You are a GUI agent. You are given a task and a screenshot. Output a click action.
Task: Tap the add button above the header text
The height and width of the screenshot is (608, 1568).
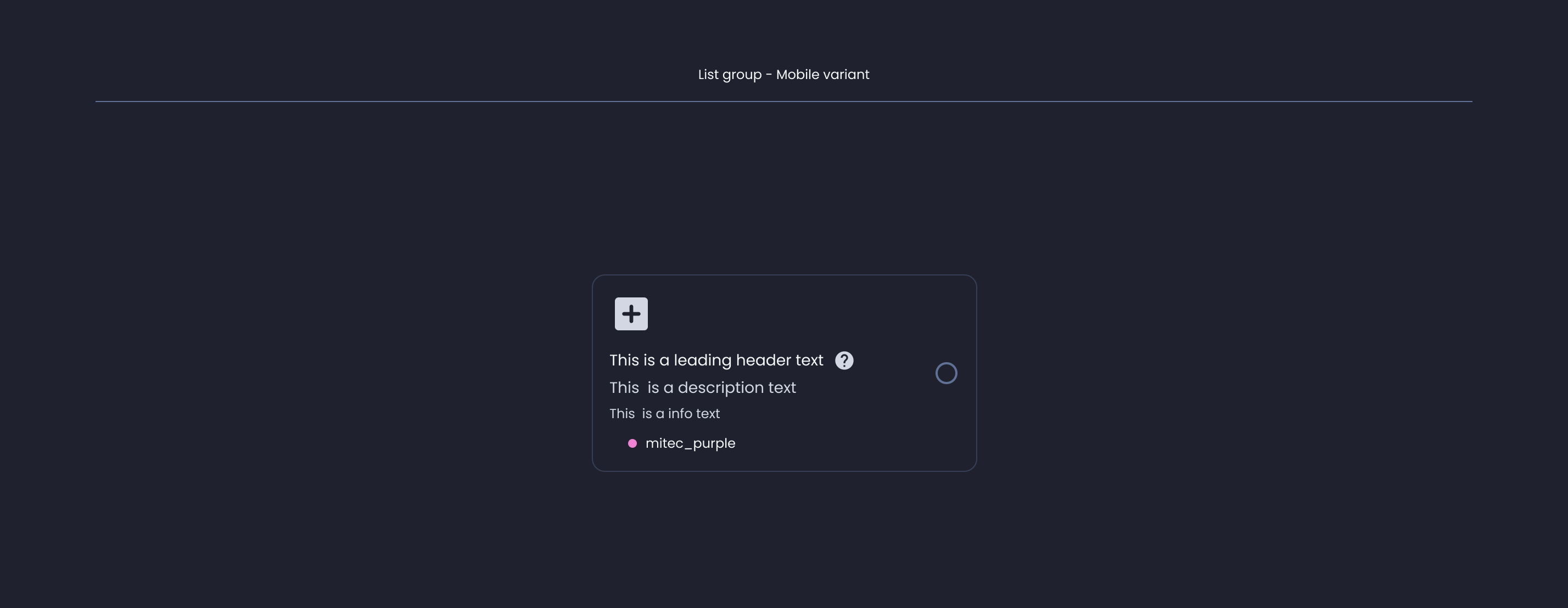tap(631, 314)
